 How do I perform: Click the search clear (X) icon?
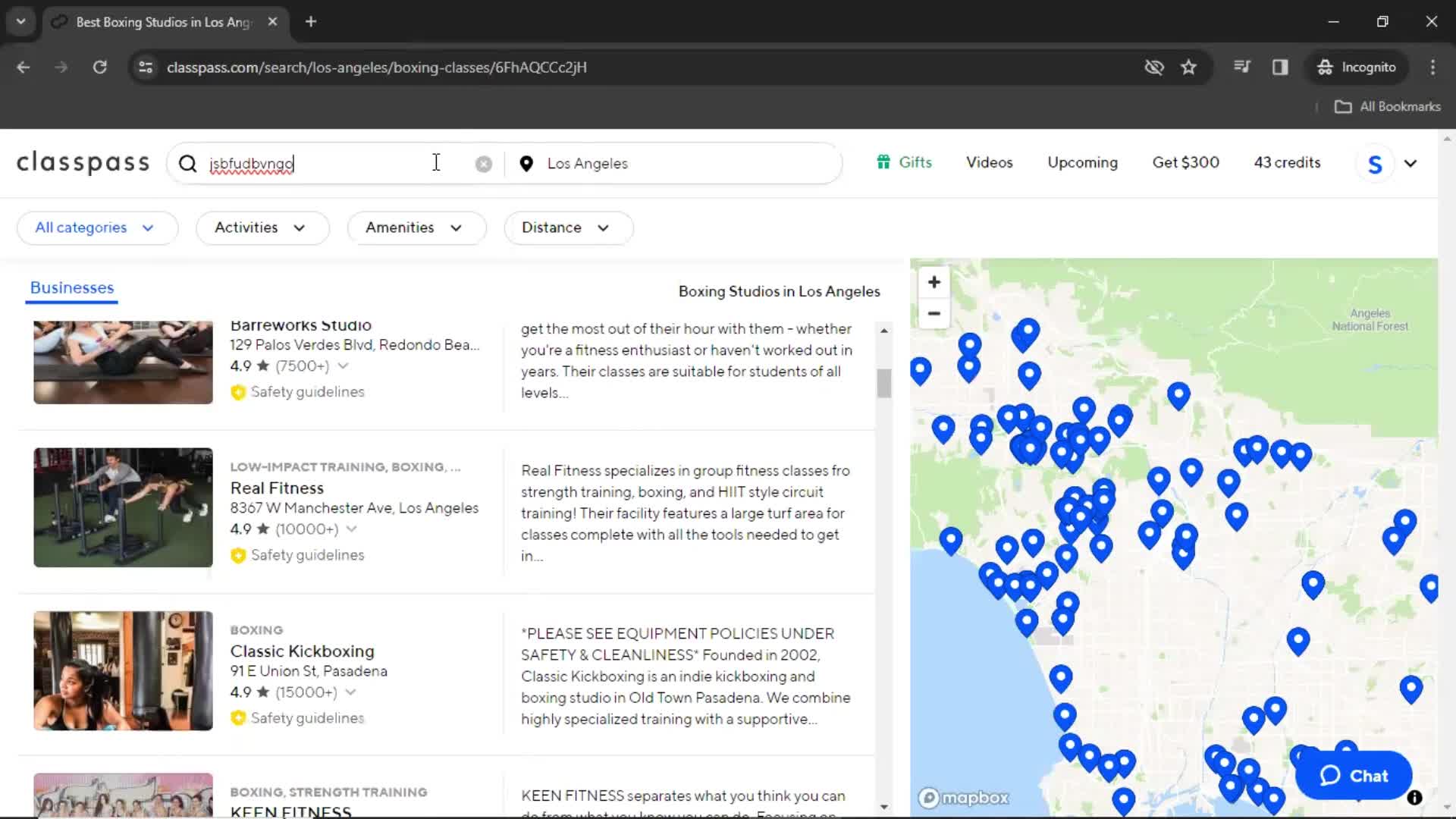[484, 163]
